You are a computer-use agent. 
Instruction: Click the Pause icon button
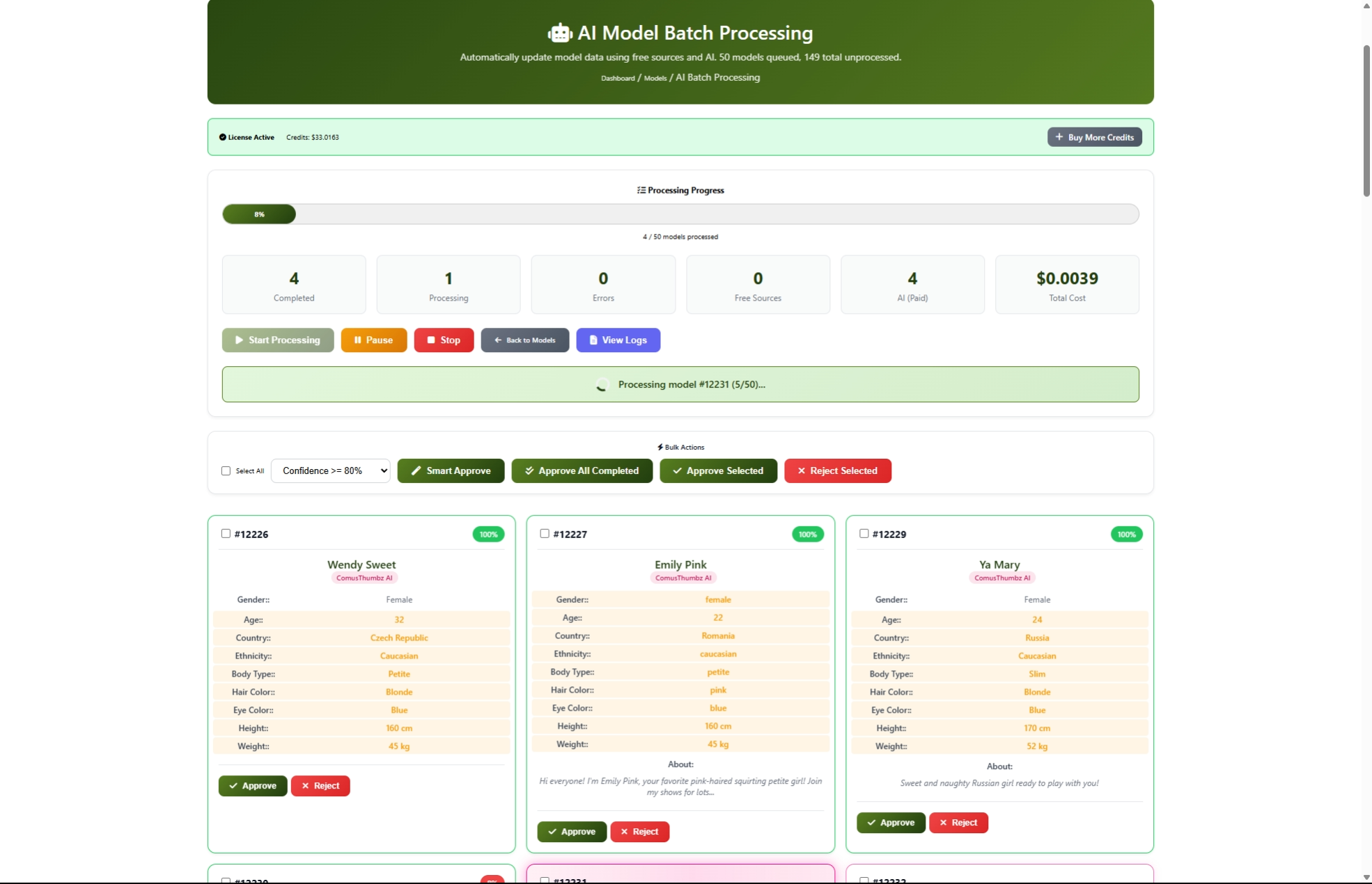click(359, 340)
